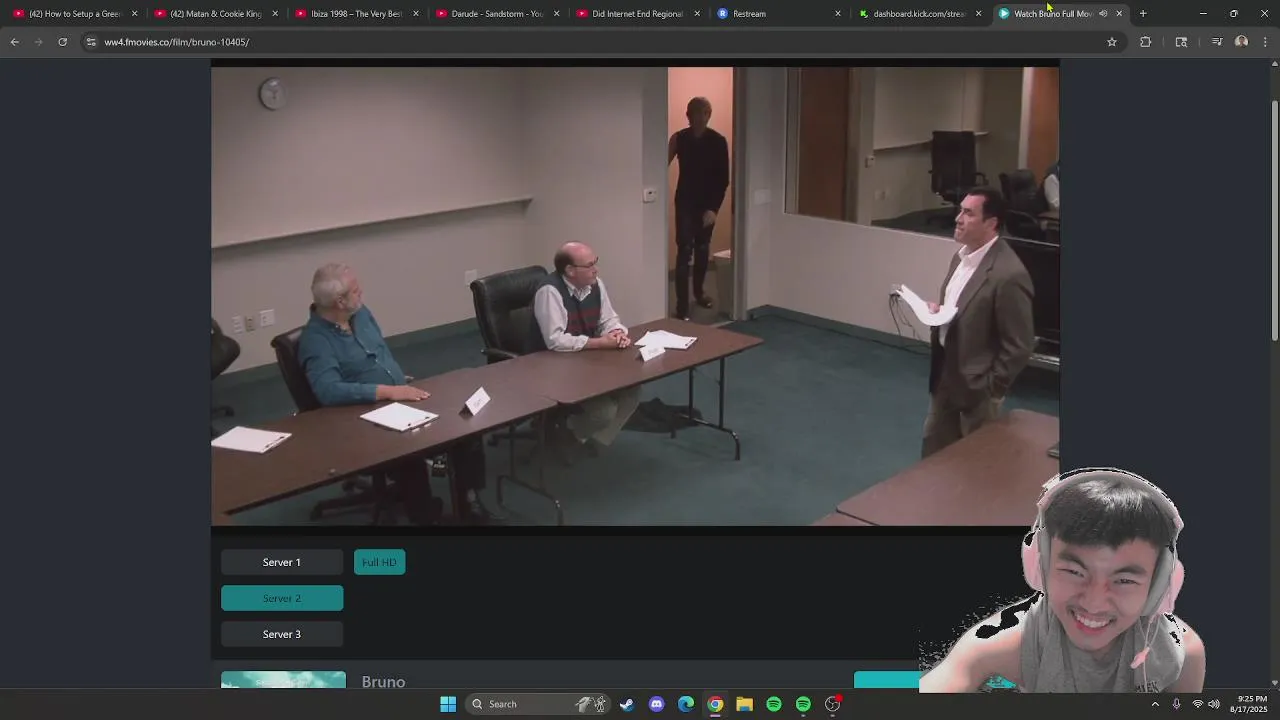Switch to Ibiza 1998 – The Very Best tab
The image size is (1280, 720).
click(356, 14)
